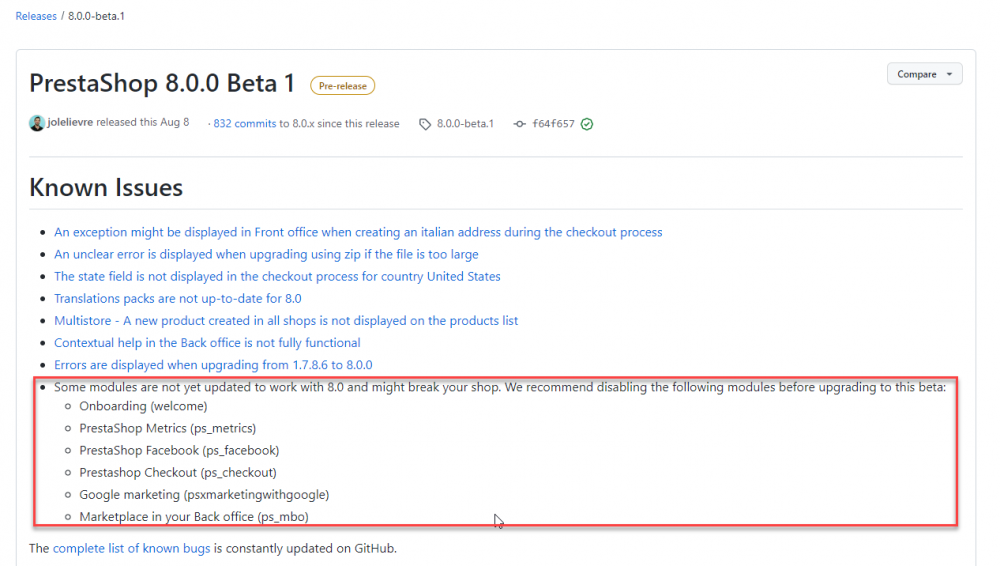The image size is (1000, 566).
Task: Open the Compare dropdown
Action: (924, 74)
